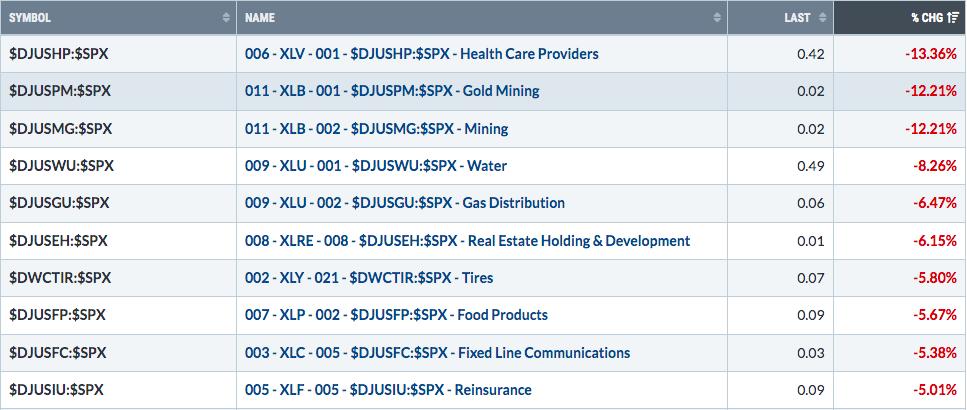Open the Health Care Providers link

click(x=422, y=54)
